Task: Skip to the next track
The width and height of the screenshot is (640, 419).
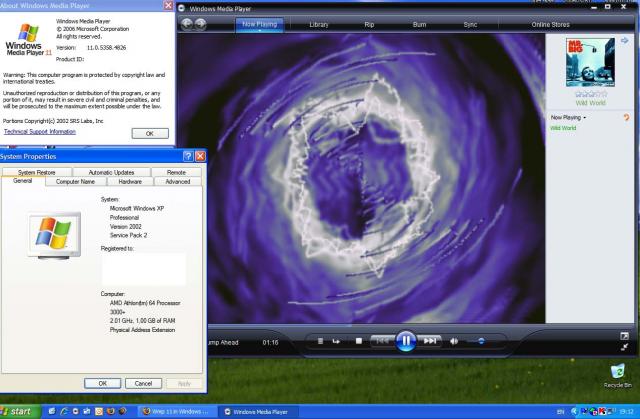Action: [429, 341]
